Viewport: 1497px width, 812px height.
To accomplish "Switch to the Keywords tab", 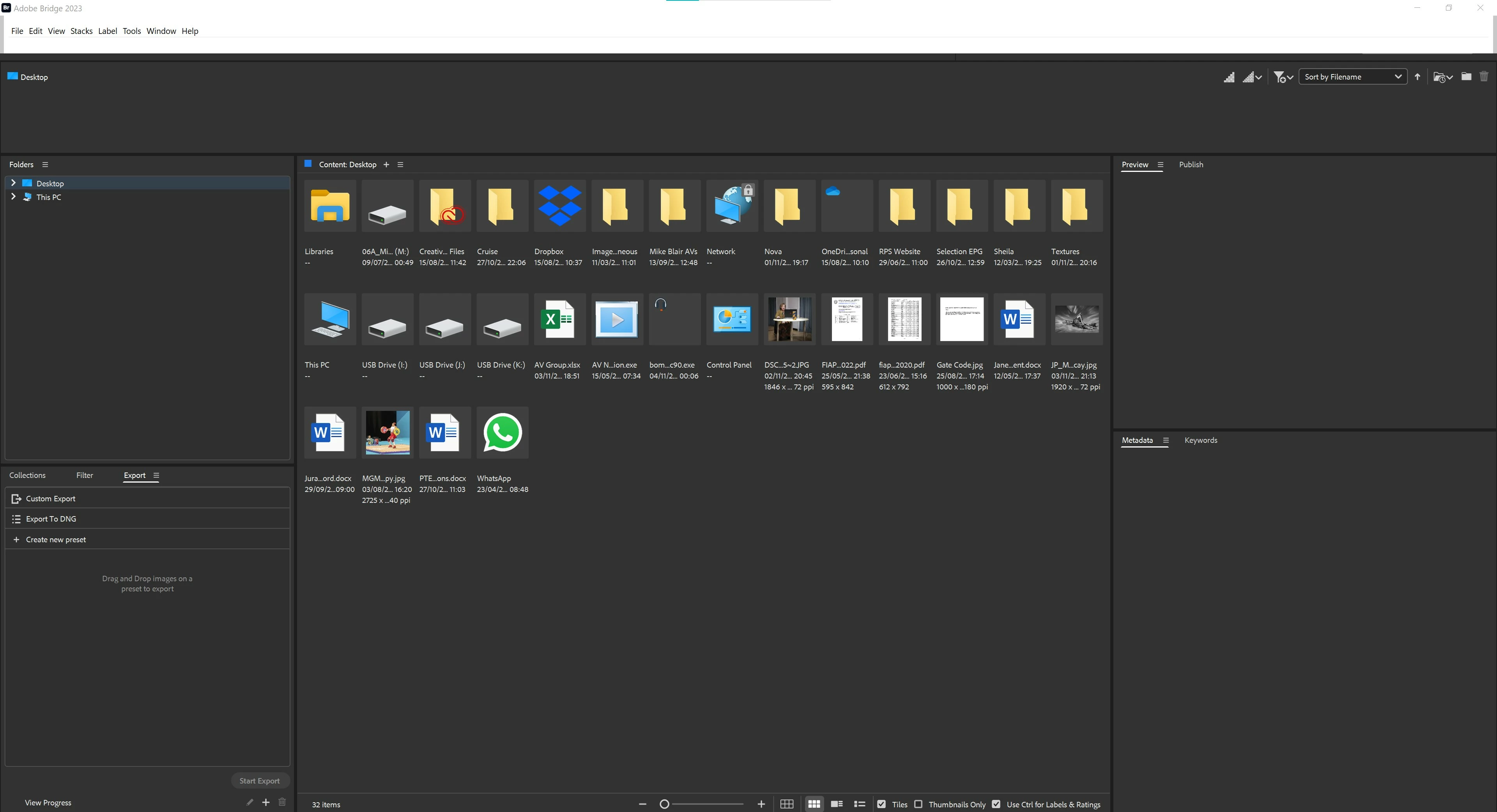I will [1201, 440].
